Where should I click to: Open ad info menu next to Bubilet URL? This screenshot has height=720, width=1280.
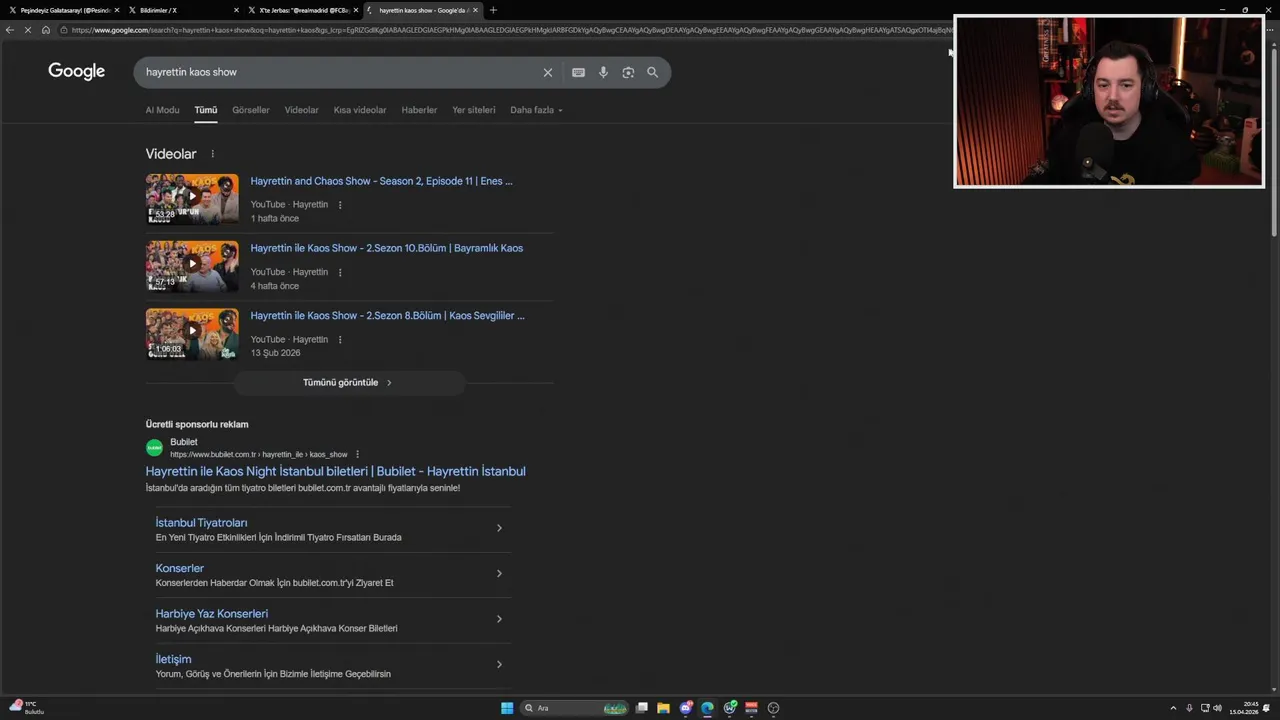[357, 454]
